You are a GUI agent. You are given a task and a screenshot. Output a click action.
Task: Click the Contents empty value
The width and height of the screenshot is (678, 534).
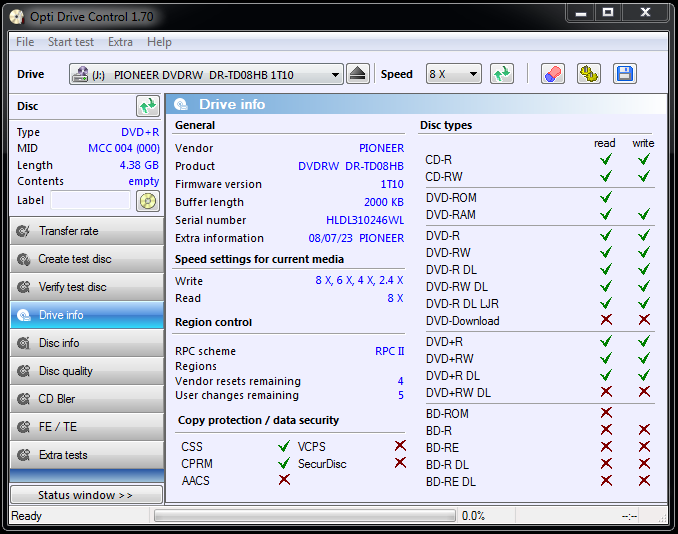pyautogui.click(x=144, y=182)
